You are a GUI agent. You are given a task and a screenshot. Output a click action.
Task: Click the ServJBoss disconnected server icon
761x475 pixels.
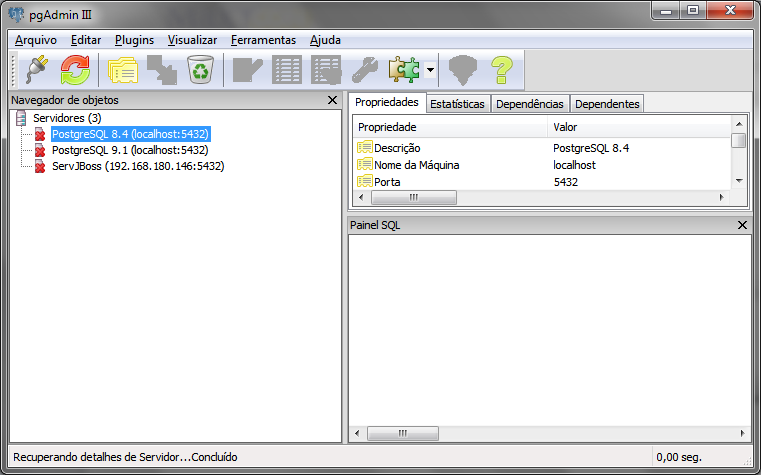[40, 166]
